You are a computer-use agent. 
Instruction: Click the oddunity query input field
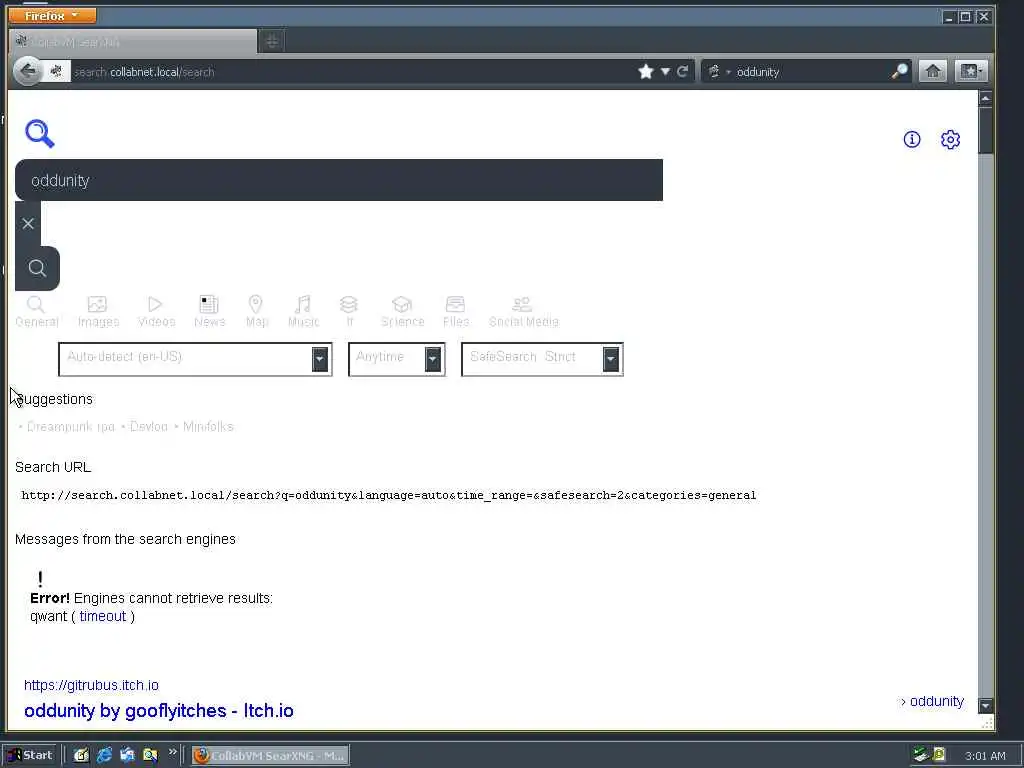(339, 180)
